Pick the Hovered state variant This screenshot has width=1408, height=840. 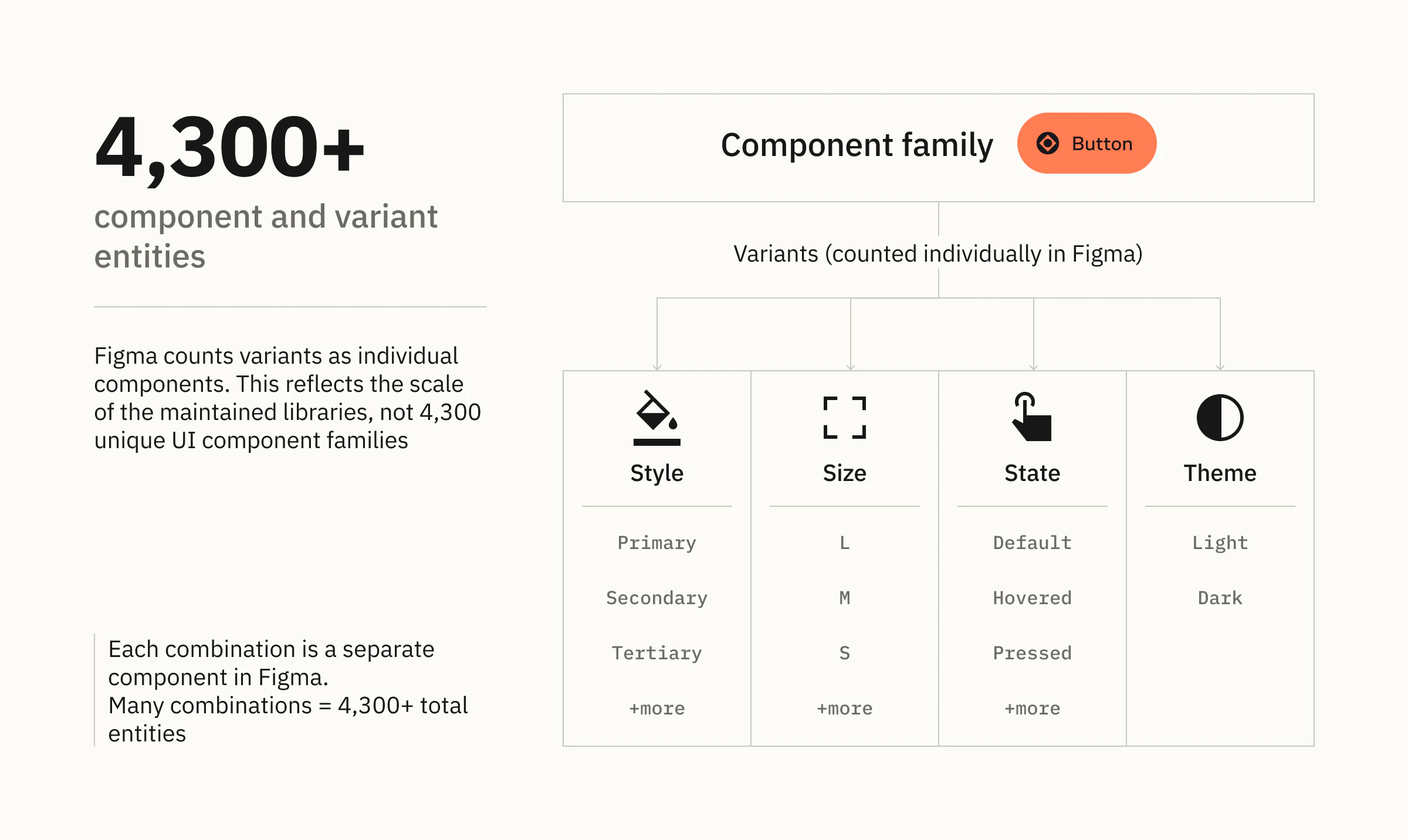1032,598
